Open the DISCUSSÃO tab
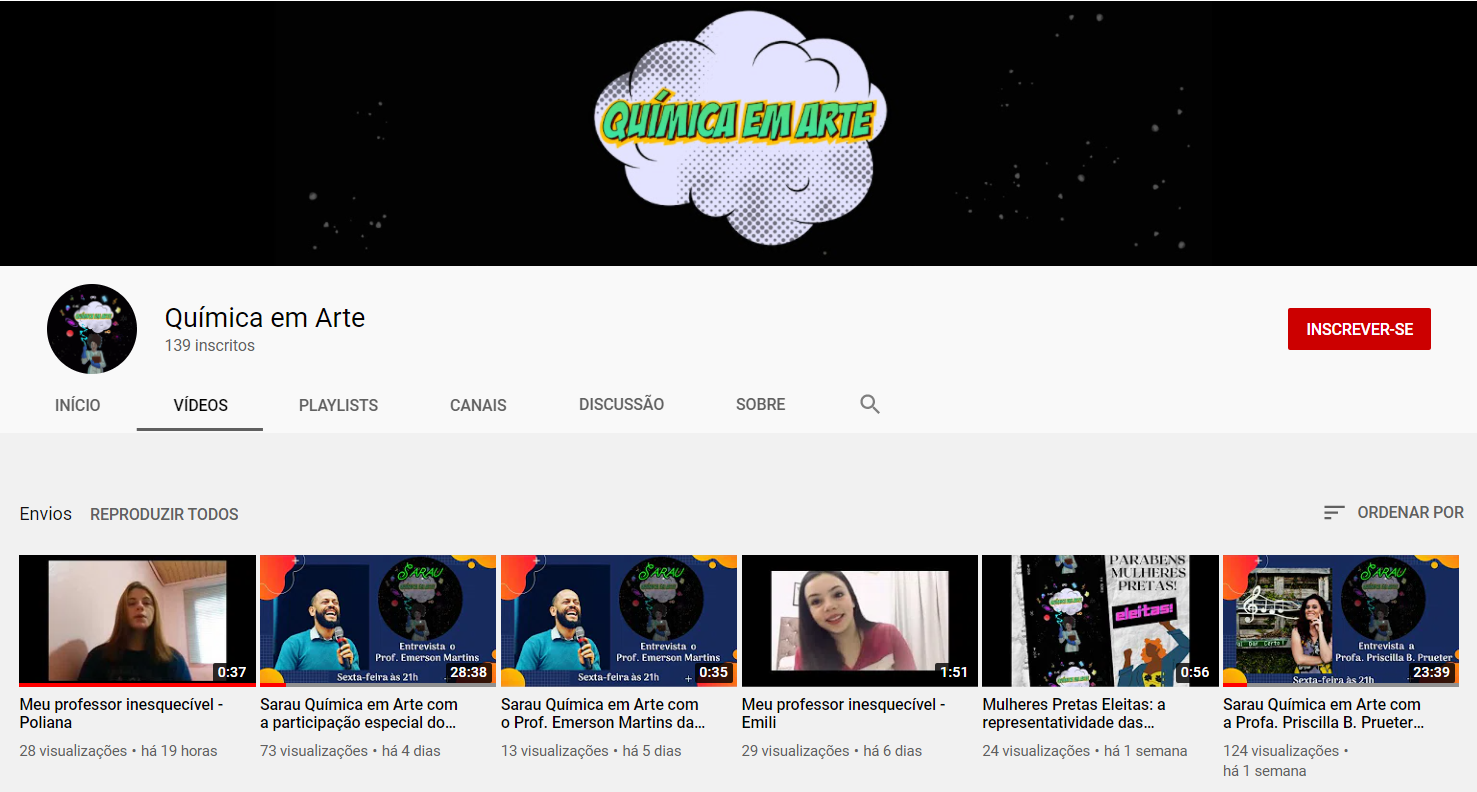The image size is (1477, 792). [x=621, y=405]
